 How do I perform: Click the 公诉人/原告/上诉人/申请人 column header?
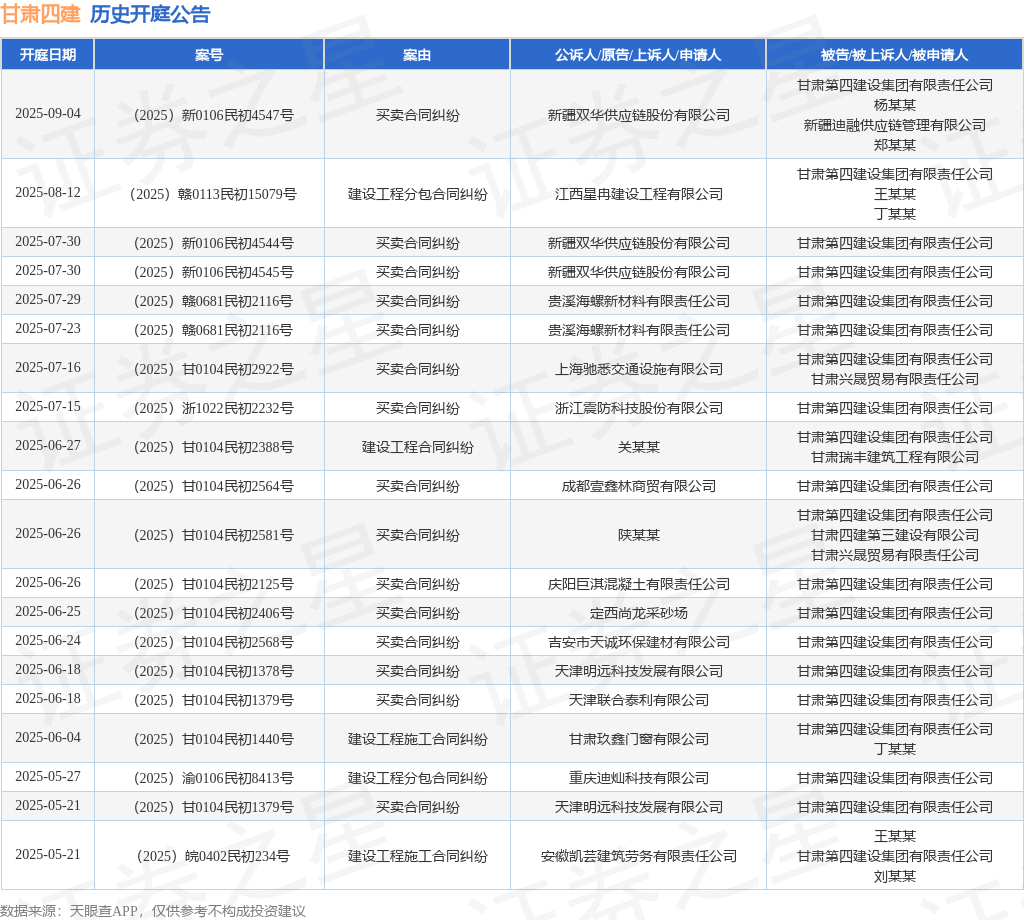[637, 55]
